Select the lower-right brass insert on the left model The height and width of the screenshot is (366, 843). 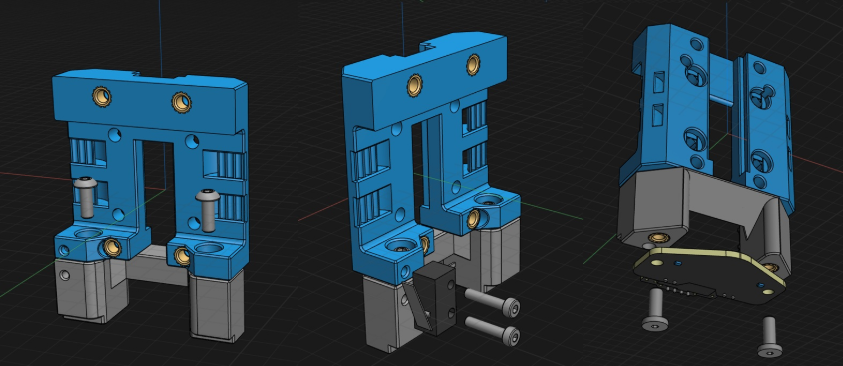coord(182,256)
